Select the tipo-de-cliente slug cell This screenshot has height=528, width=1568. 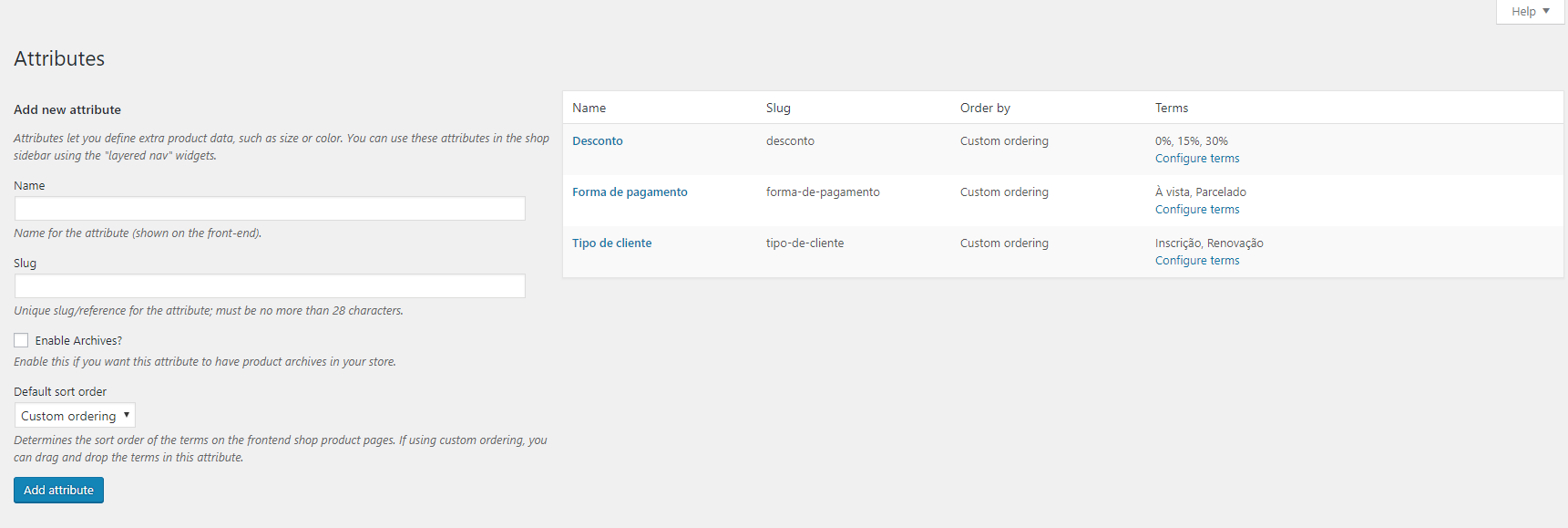pyautogui.click(x=804, y=243)
